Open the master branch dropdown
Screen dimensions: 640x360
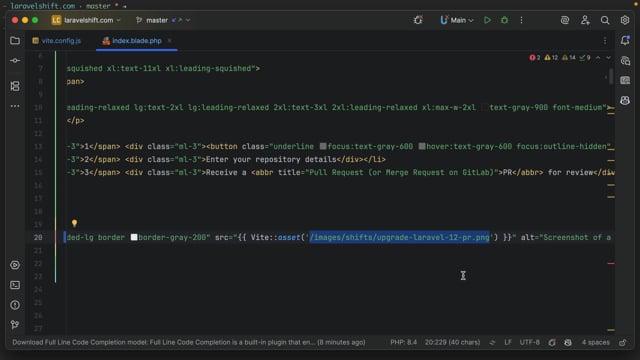[163, 20]
